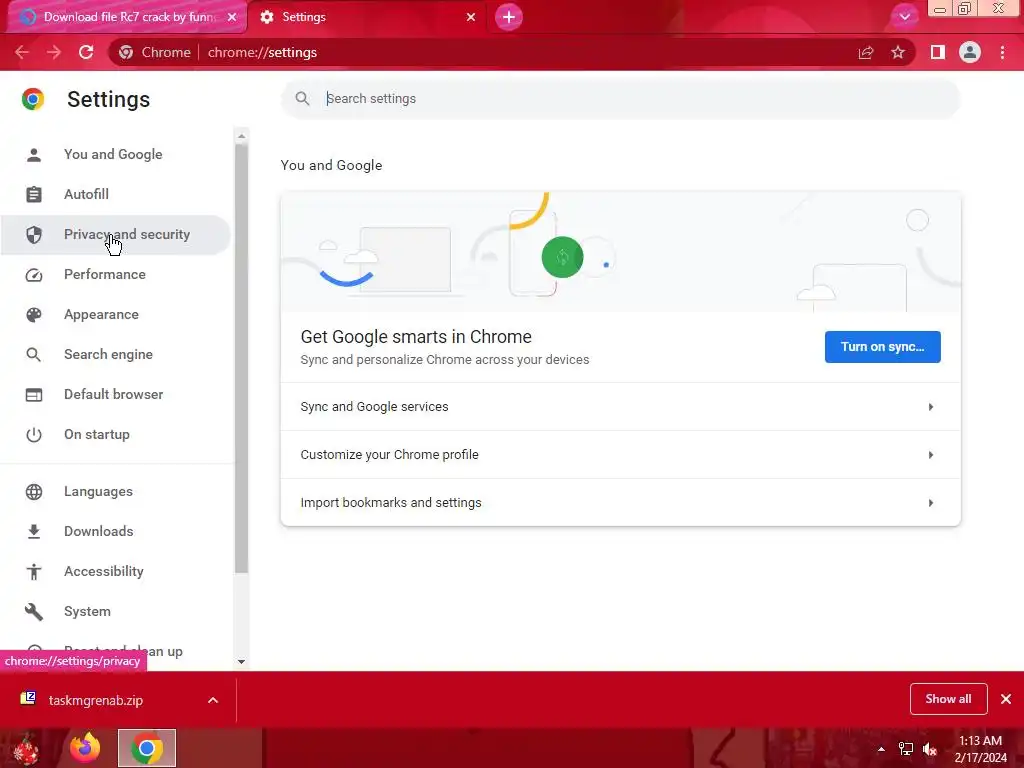Click the Turn on sync button

tap(882, 347)
